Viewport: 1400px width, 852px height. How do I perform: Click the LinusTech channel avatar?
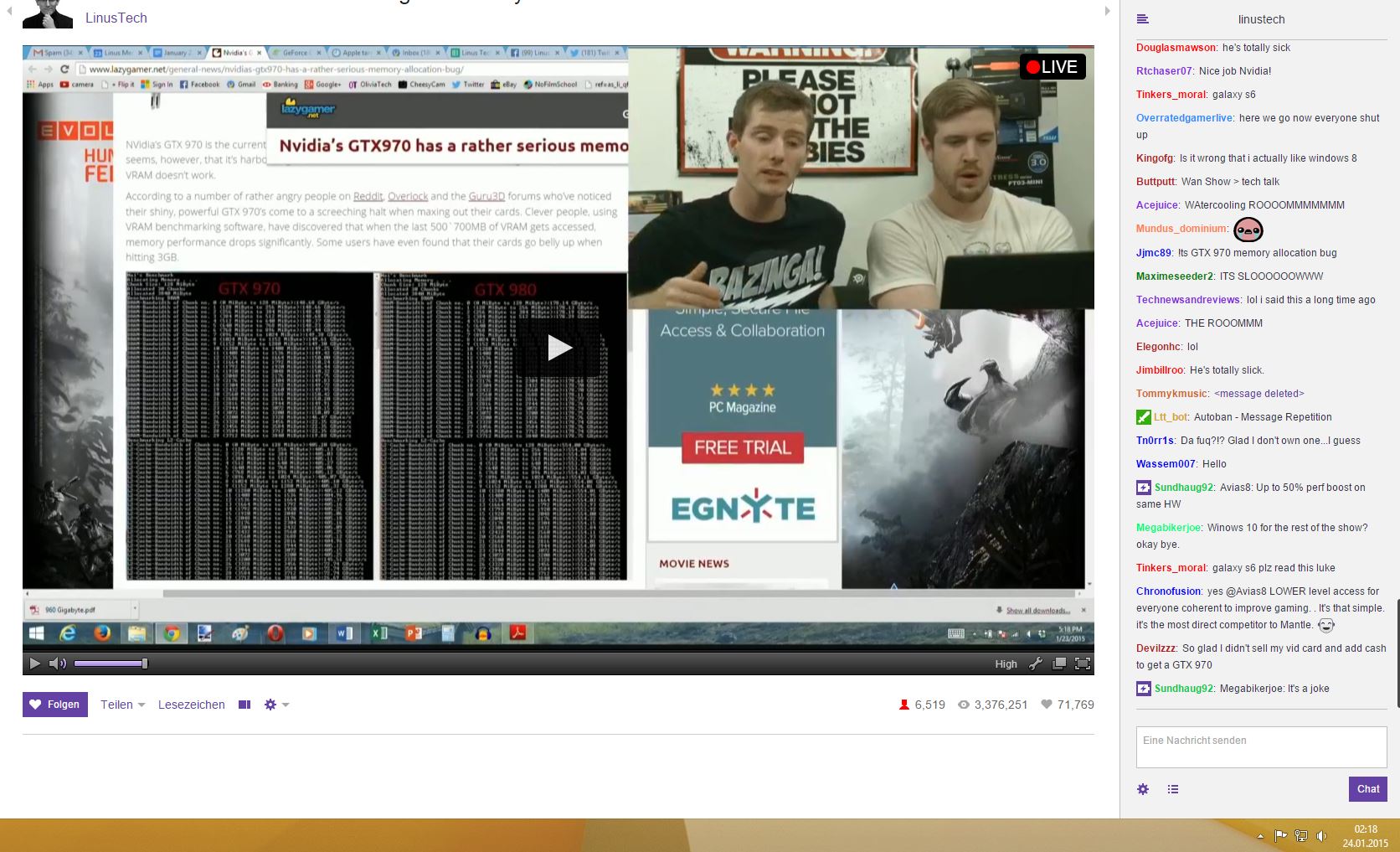coord(47,14)
